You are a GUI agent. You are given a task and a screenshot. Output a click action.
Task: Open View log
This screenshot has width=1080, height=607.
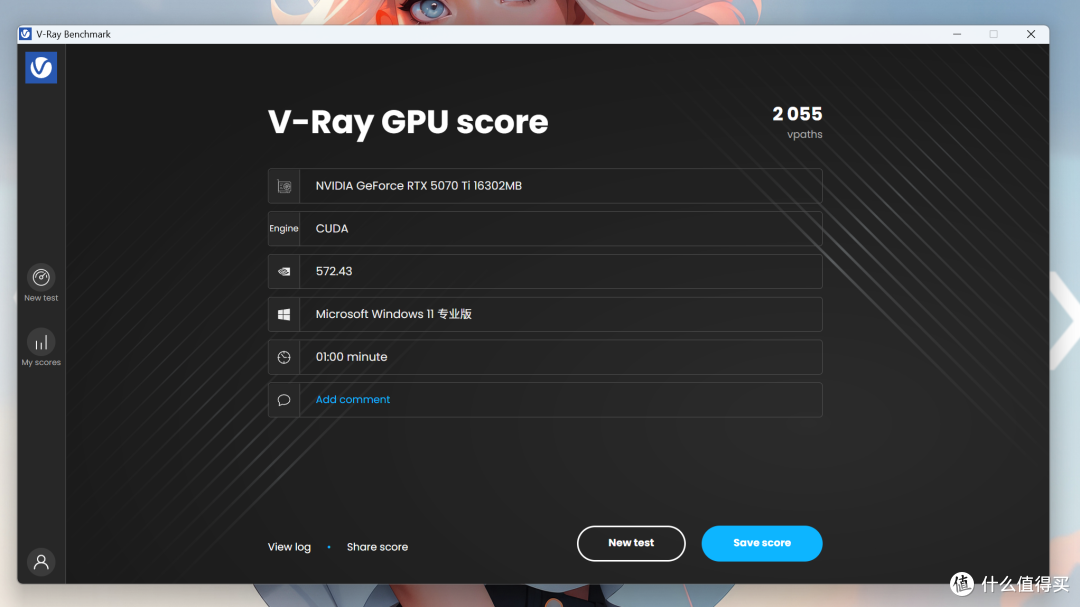289,547
